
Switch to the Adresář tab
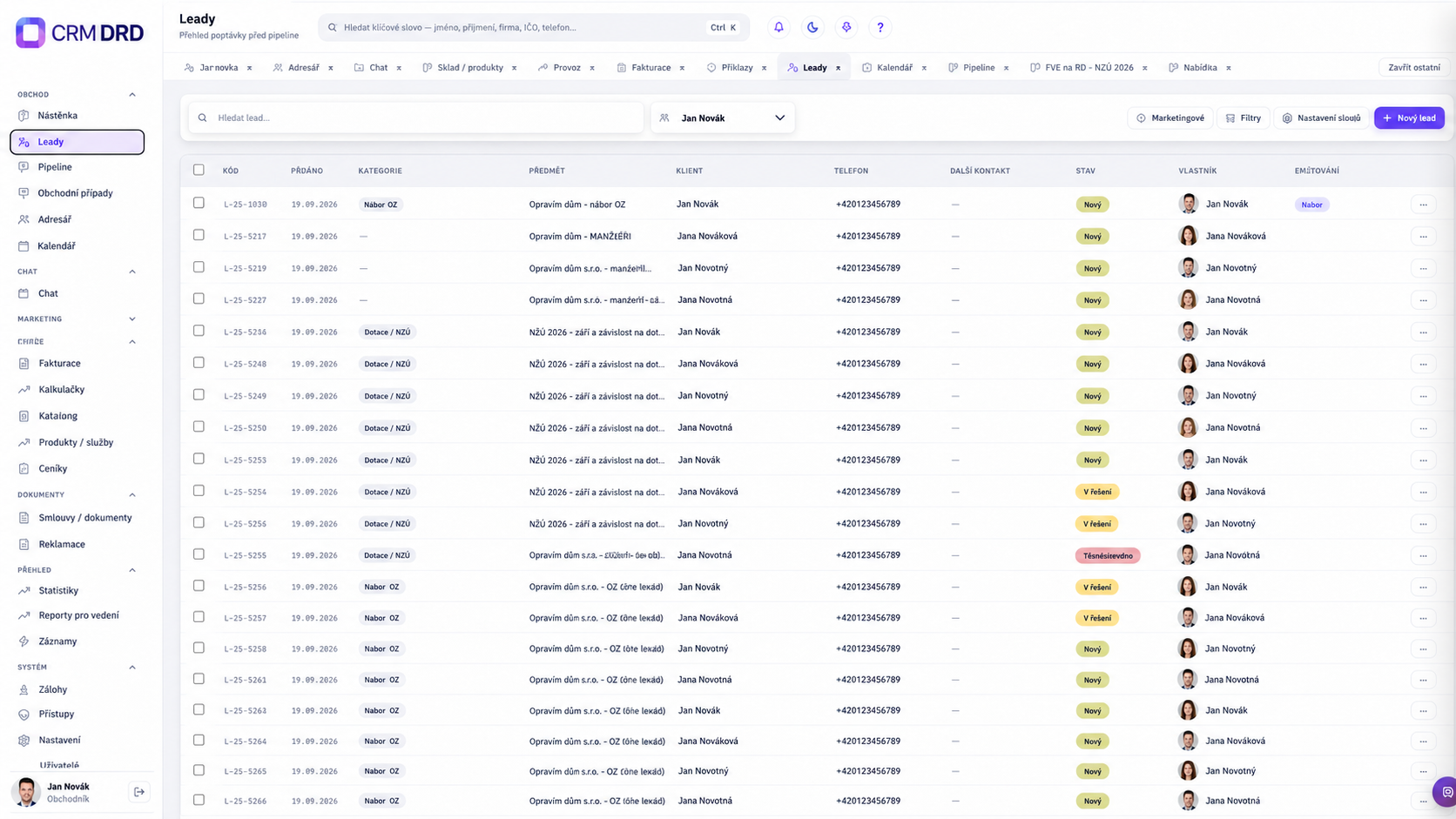(303, 67)
